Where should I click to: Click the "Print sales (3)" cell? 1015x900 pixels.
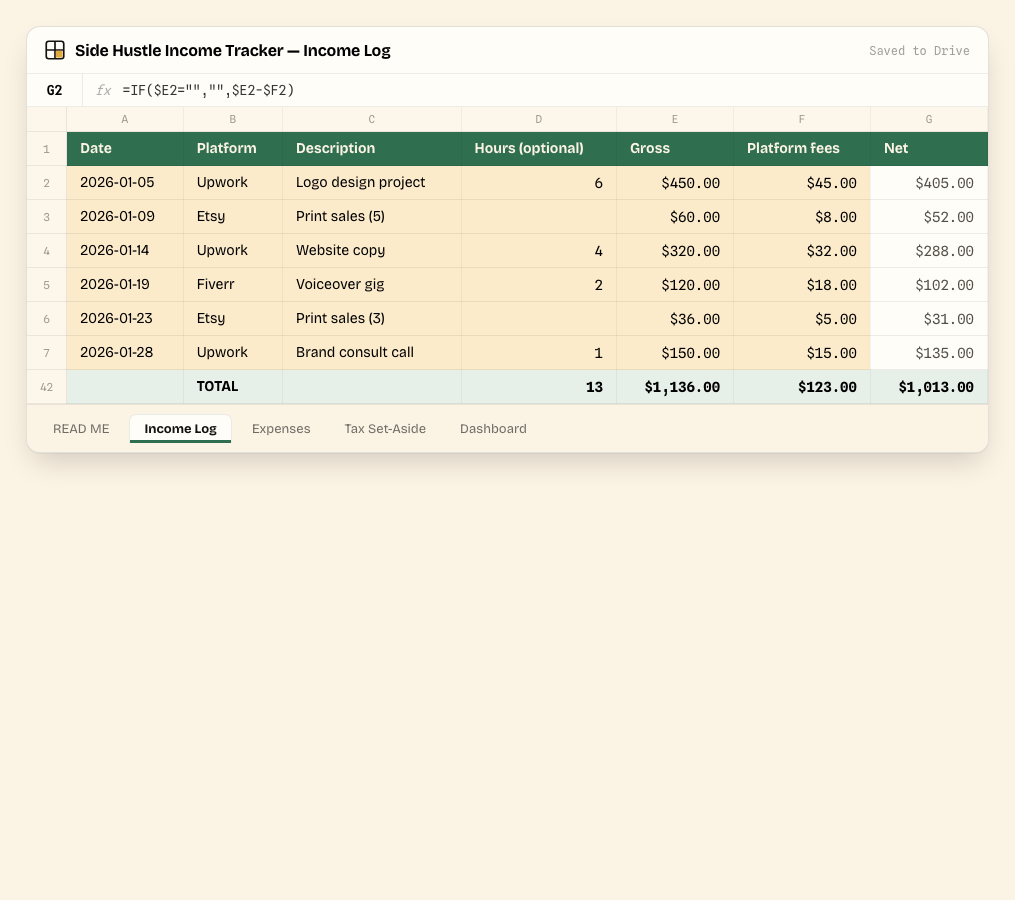372,319
